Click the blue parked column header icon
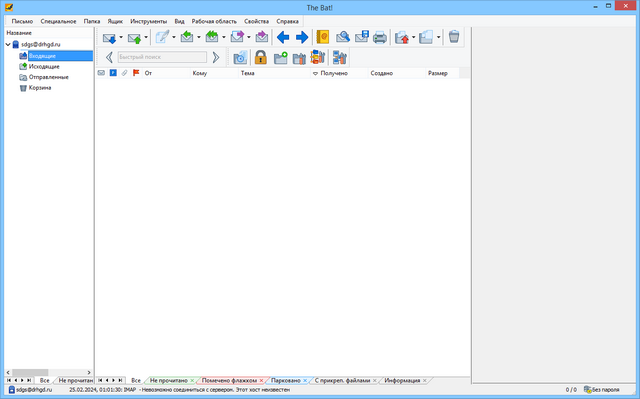640x399 pixels. tap(113, 73)
